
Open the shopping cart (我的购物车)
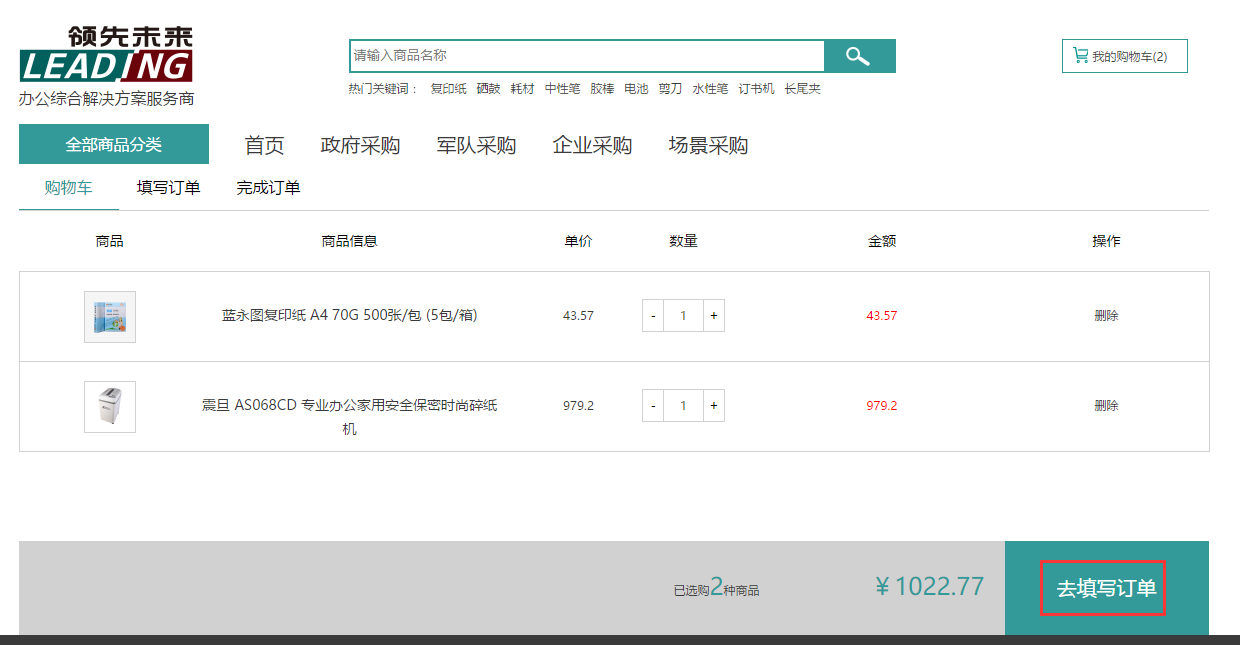[1124, 56]
